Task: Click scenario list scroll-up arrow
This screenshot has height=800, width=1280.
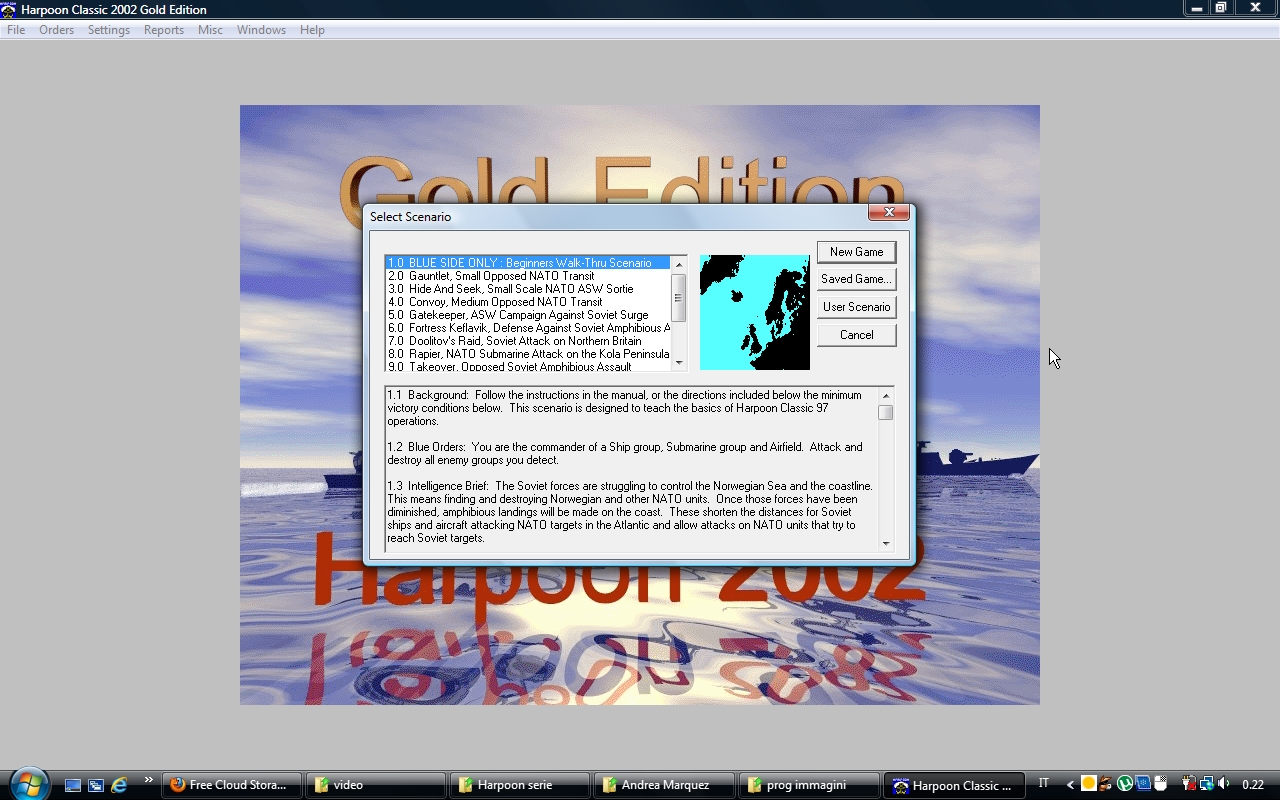Action: click(679, 265)
